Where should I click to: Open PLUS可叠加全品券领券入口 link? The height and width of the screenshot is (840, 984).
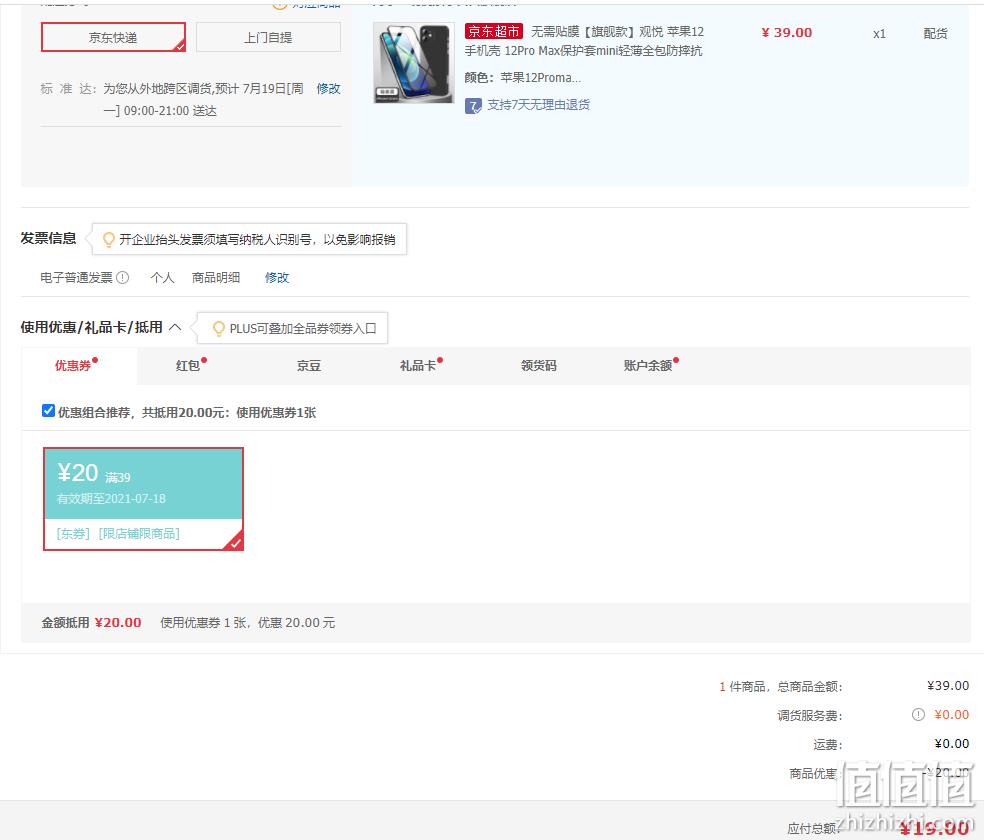[x=302, y=329]
